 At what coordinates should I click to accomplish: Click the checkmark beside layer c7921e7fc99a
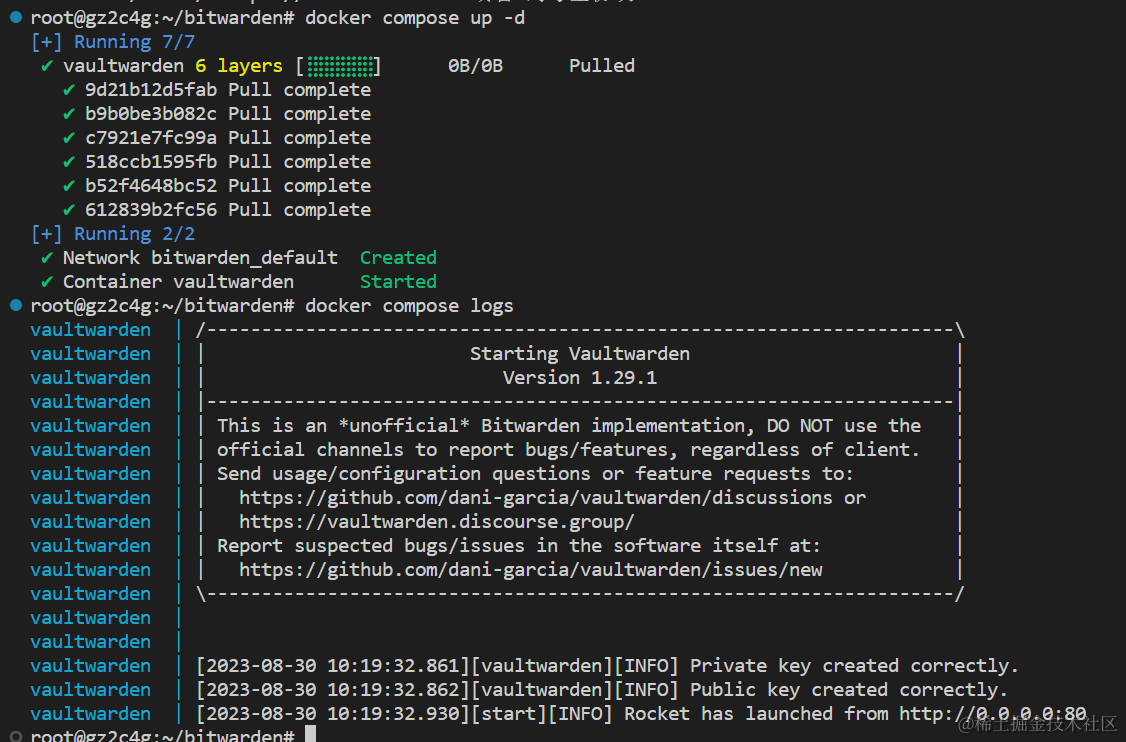click(69, 138)
